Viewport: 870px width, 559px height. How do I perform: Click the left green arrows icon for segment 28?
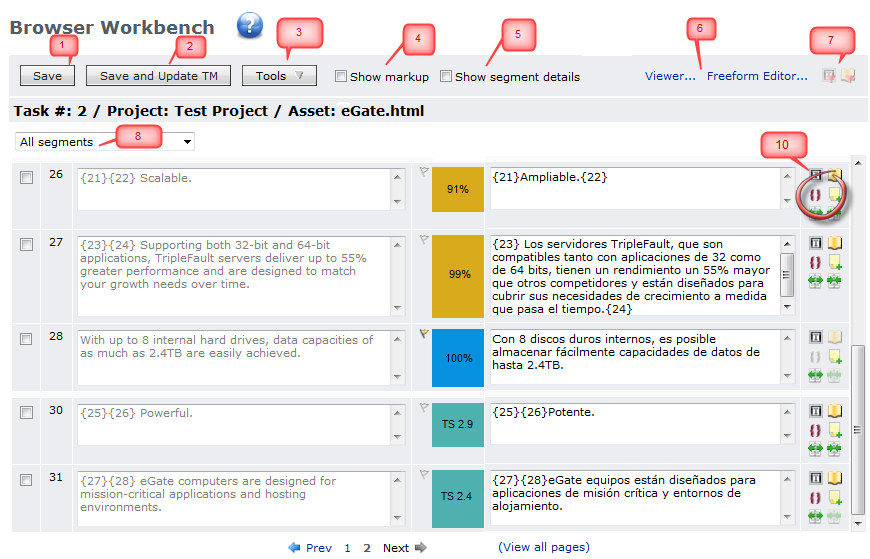coord(815,375)
